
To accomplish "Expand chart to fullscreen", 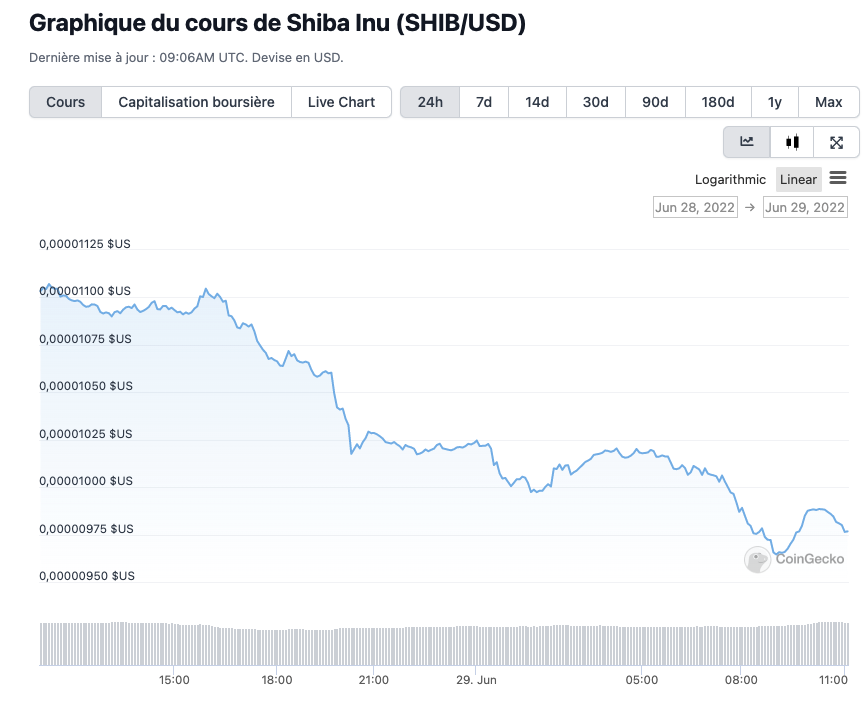I will pos(837,142).
